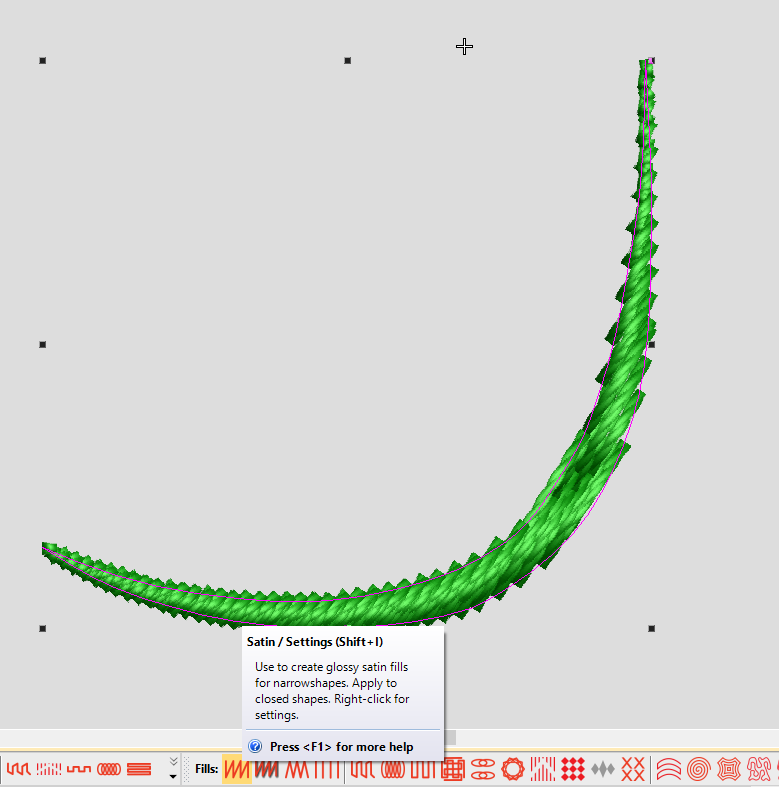Apply the curved arcs stitch effect
The width and height of the screenshot is (779, 787).
669,769
